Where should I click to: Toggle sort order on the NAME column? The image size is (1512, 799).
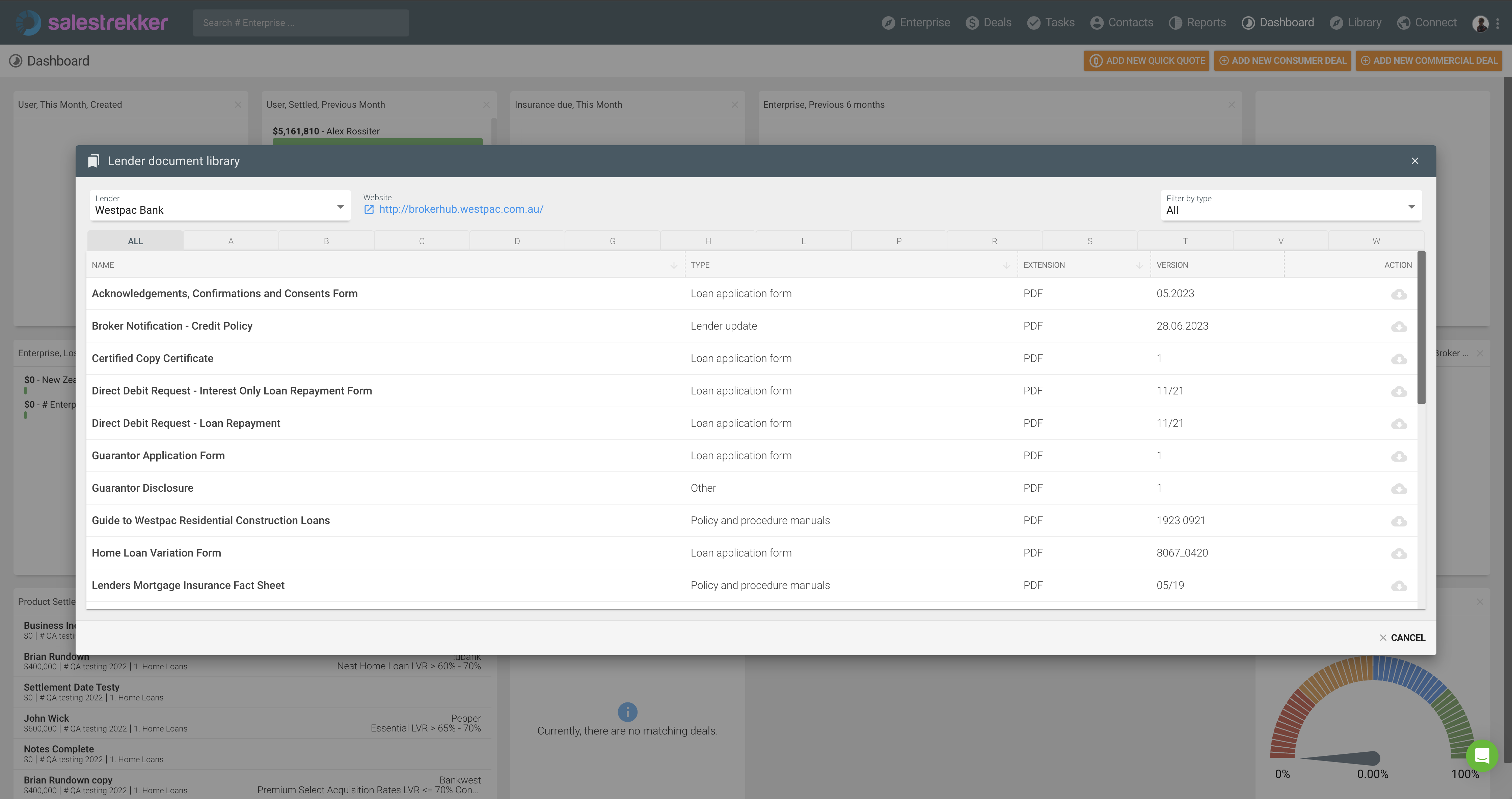click(673, 265)
